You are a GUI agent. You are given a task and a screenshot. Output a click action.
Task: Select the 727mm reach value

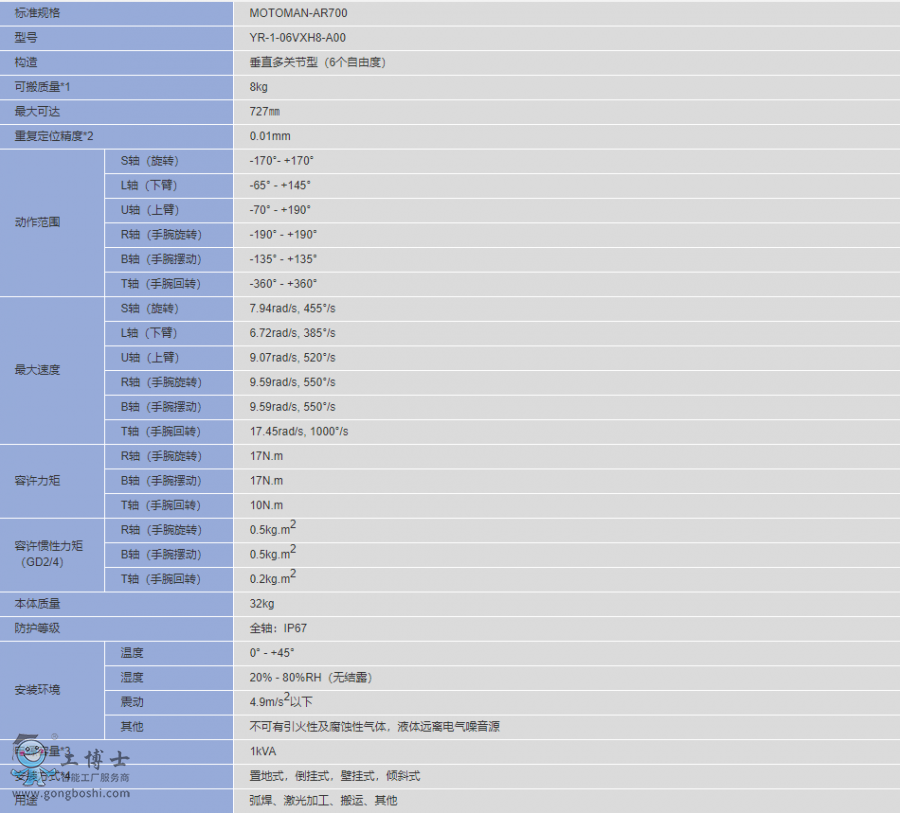(265, 111)
